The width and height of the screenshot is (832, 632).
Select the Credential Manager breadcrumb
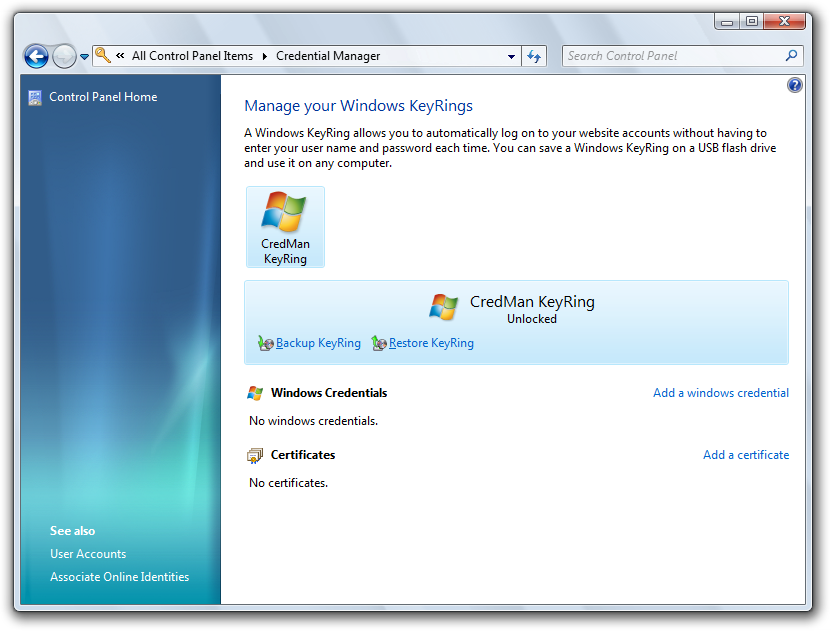tap(328, 56)
